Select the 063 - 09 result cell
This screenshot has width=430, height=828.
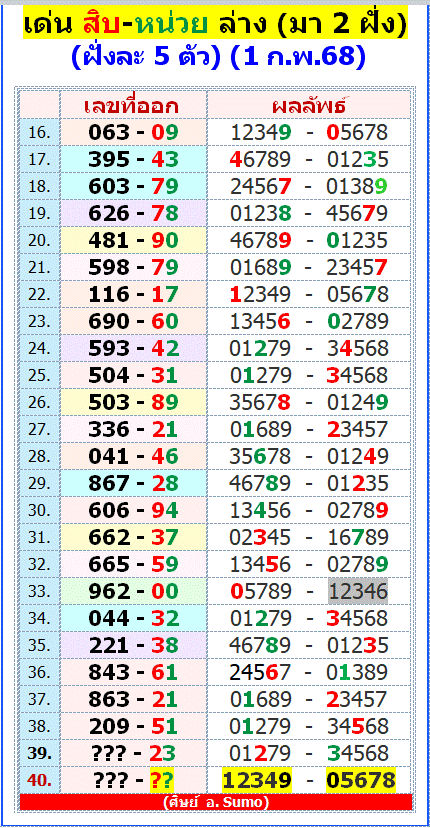(x=133, y=133)
